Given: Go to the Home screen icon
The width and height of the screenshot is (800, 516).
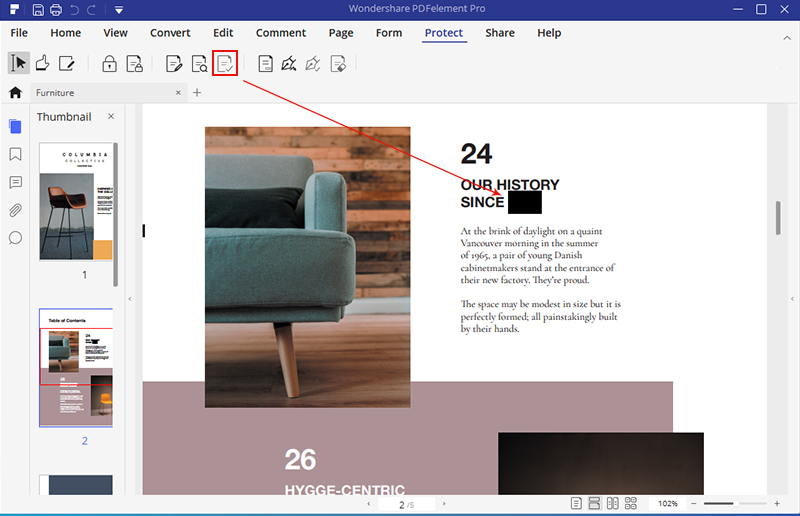Looking at the screenshot, I should pyautogui.click(x=15, y=92).
